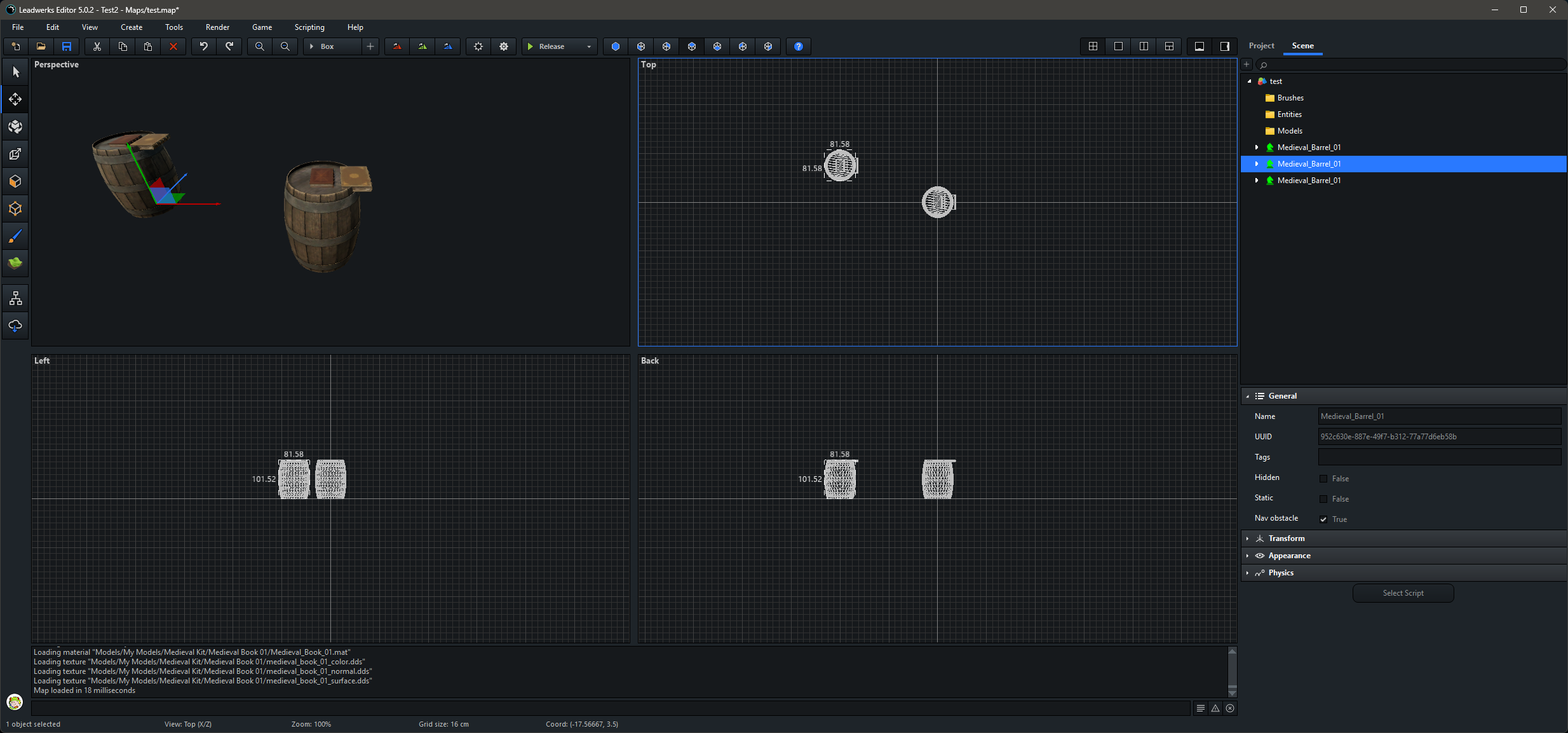The image size is (1568, 733).
Task: Select the terrain tool icon
Action: click(15, 263)
